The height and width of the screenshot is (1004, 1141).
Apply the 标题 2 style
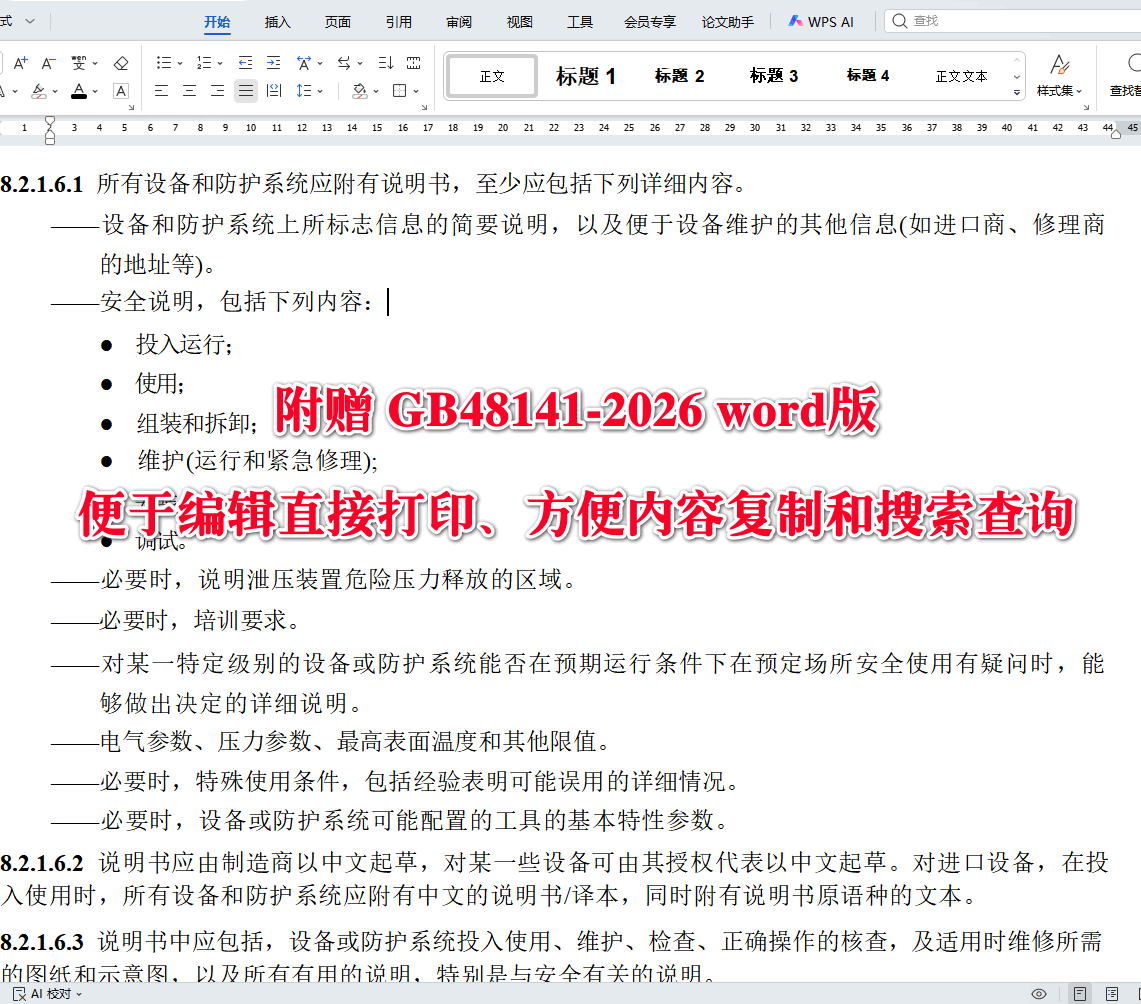pos(679,76)
